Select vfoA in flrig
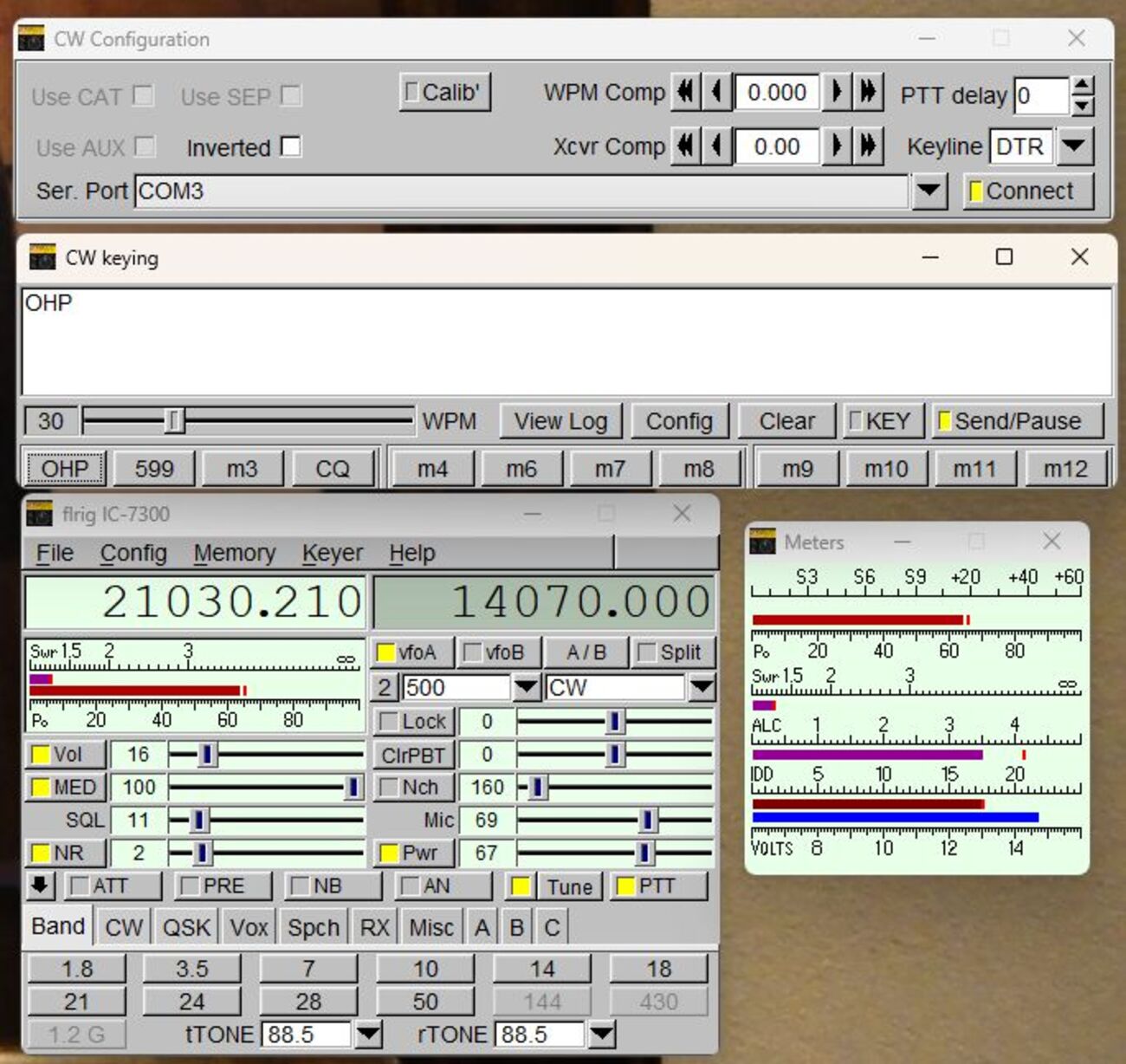1126x1064 pixels. point(412,652)
